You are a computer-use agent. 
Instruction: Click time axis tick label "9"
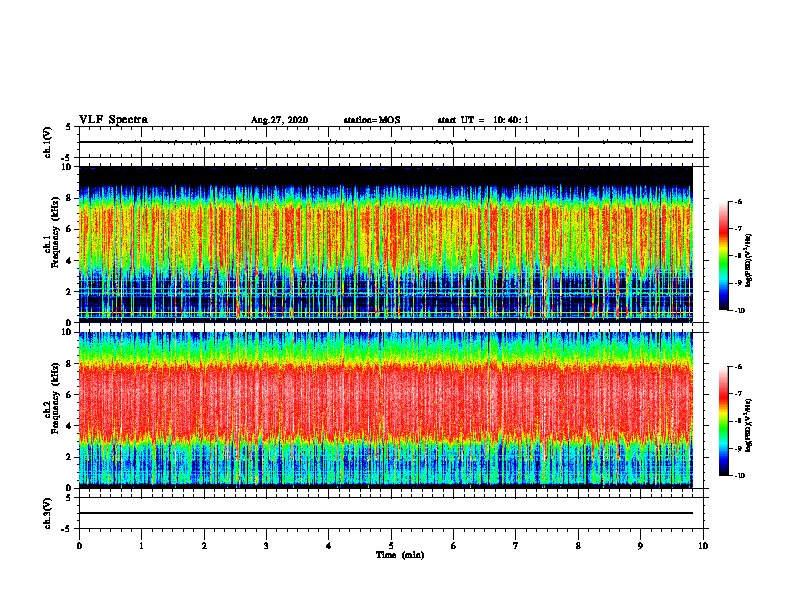click(640, 546)
